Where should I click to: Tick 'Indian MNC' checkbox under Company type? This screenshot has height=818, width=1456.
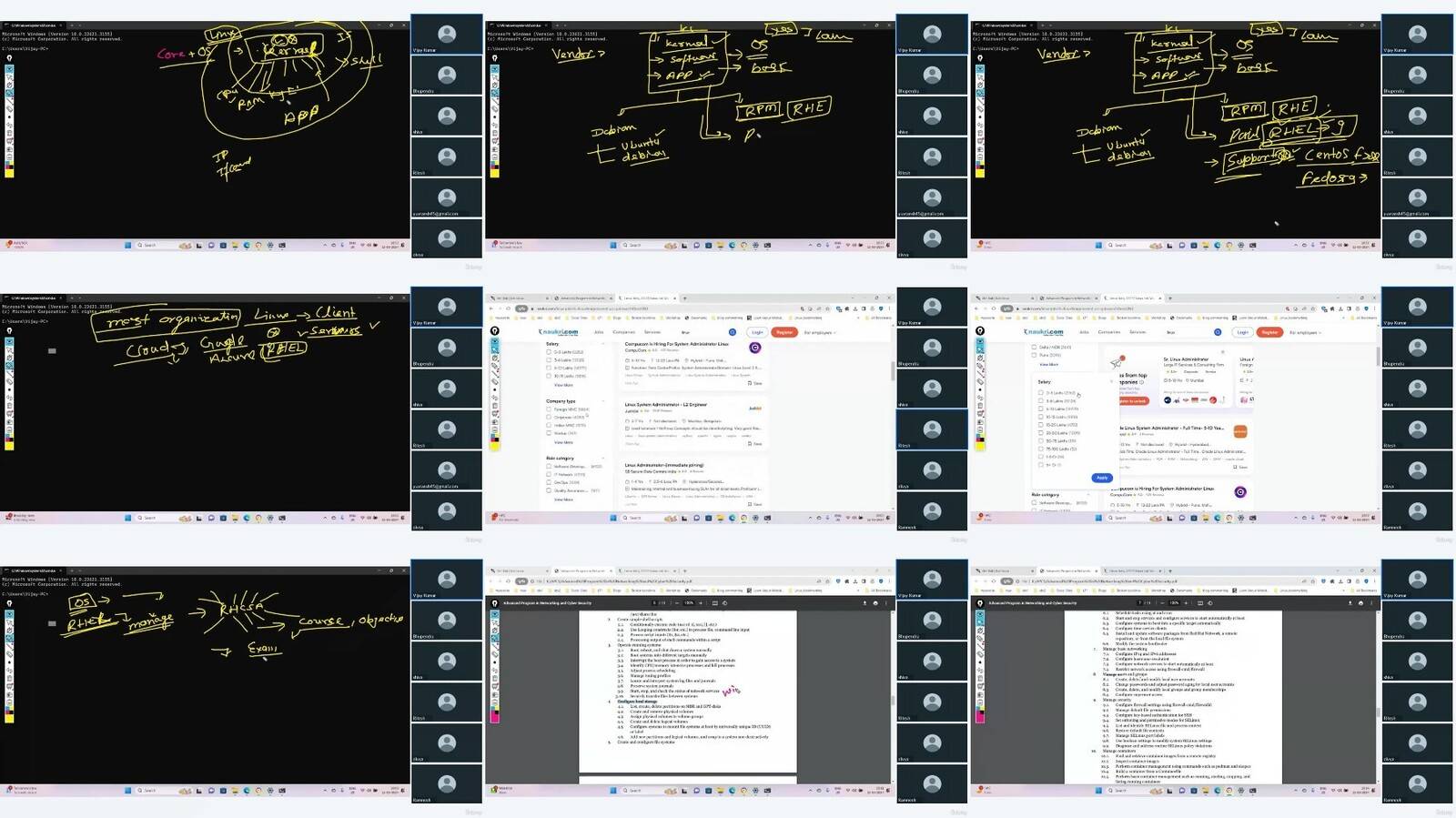click(549, 426)
